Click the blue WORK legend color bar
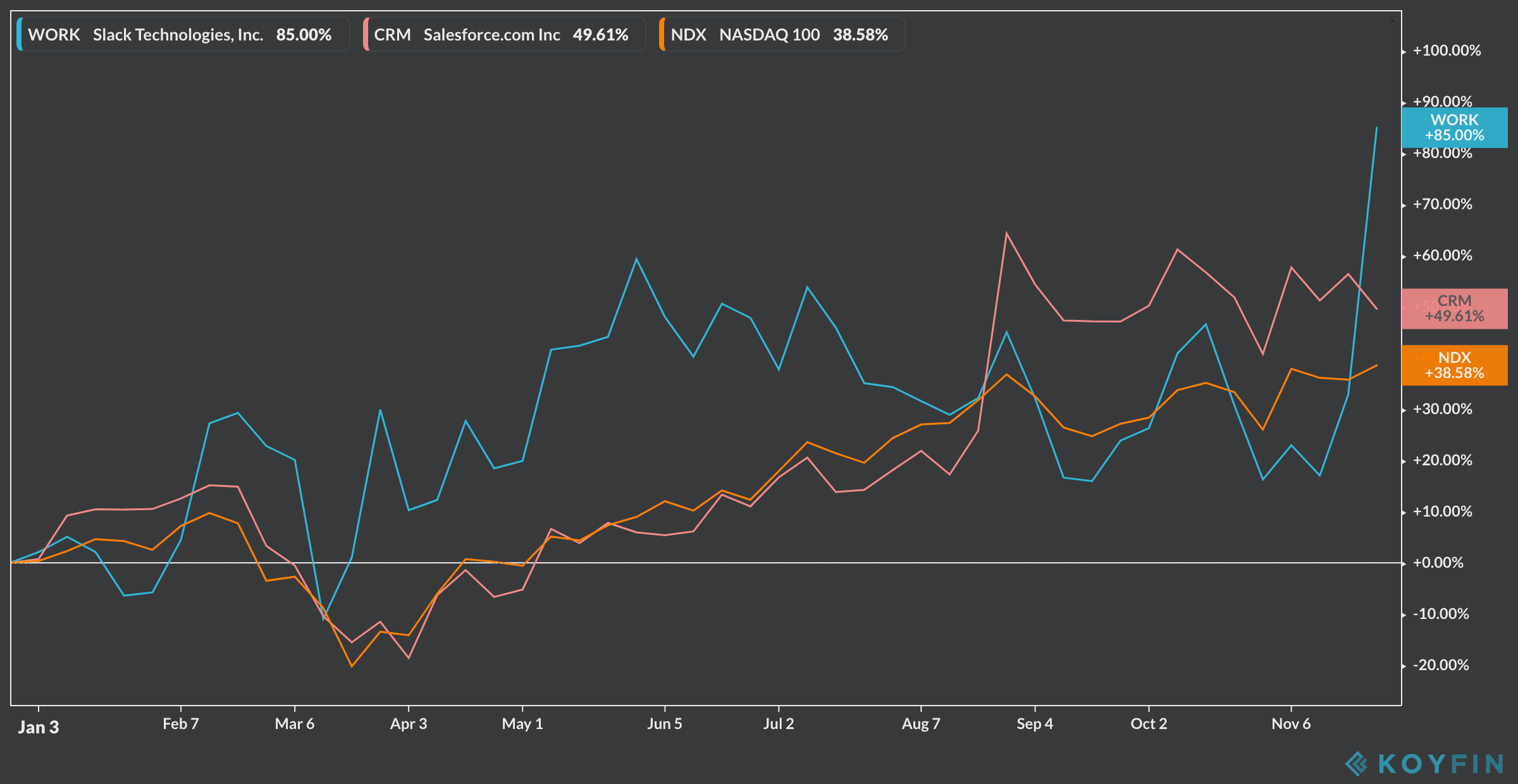The image size is (1518, 784). click(x=20, y=35)
